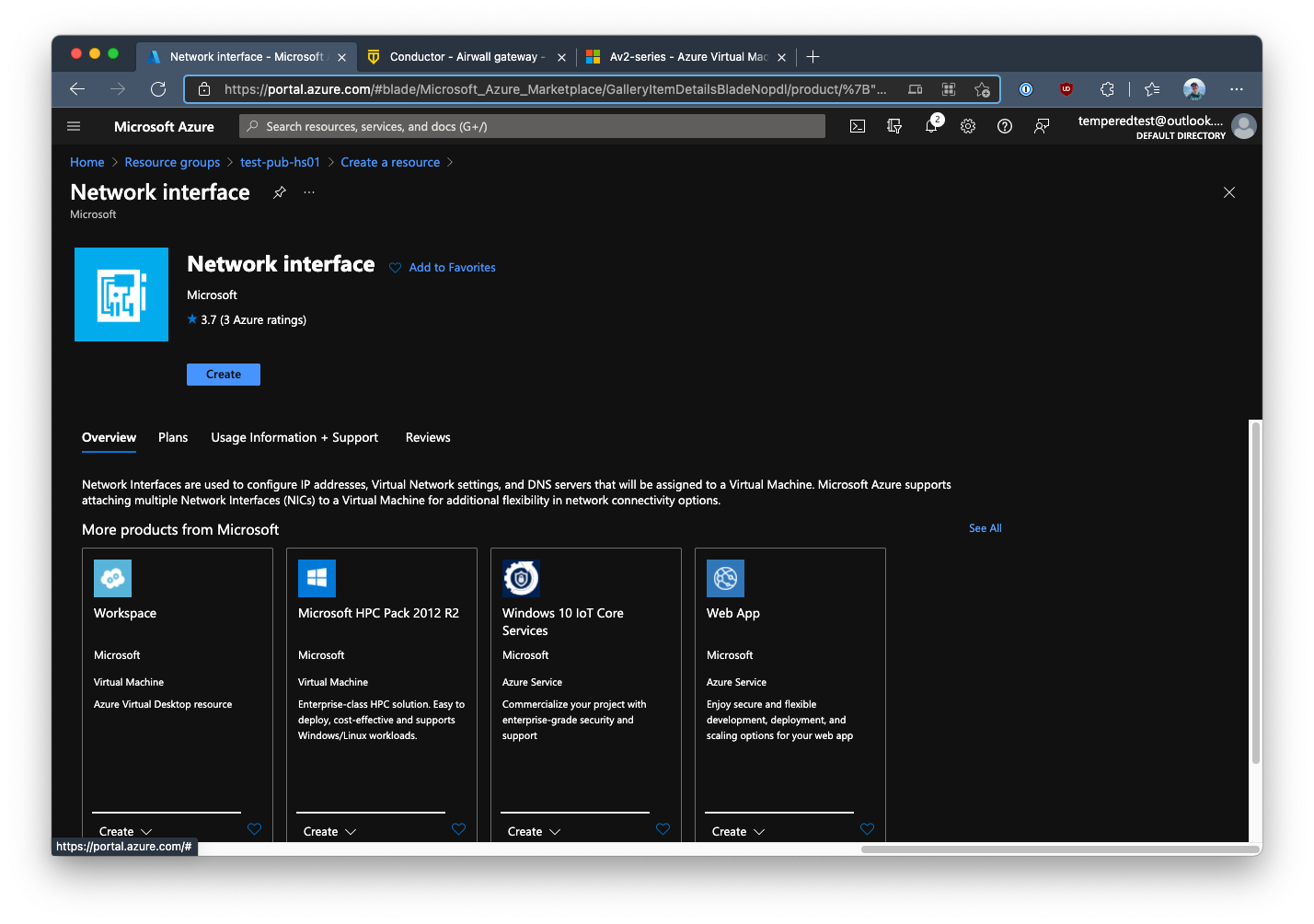1314x924 pixels.
Task: Favorite the Windows 10 IoT Core card
Action: coord(663,829)
